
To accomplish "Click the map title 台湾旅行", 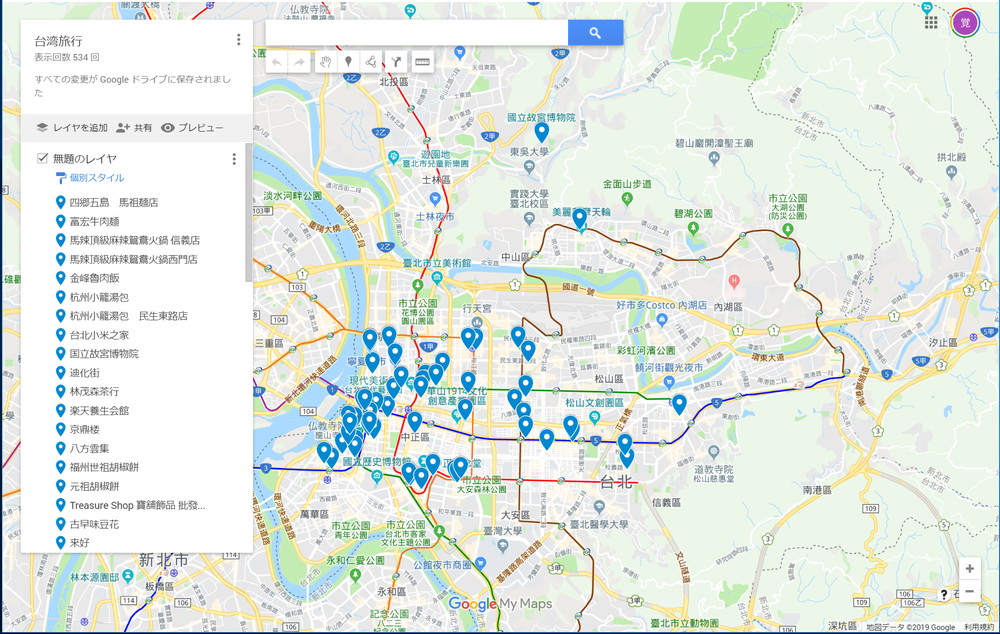I will pos(59,41).
